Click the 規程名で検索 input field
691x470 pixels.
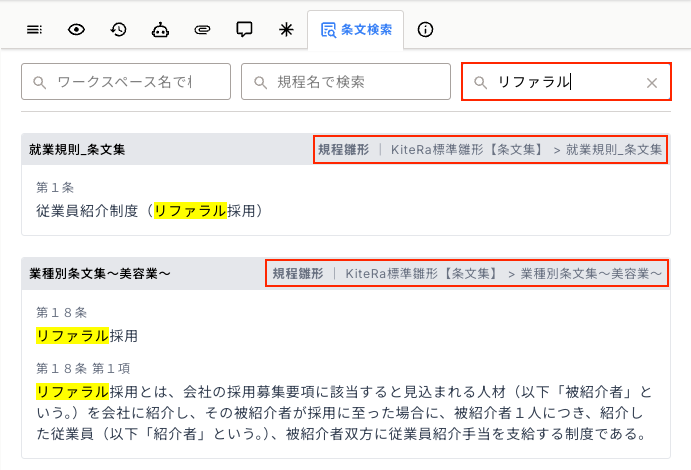click(345, 82)
